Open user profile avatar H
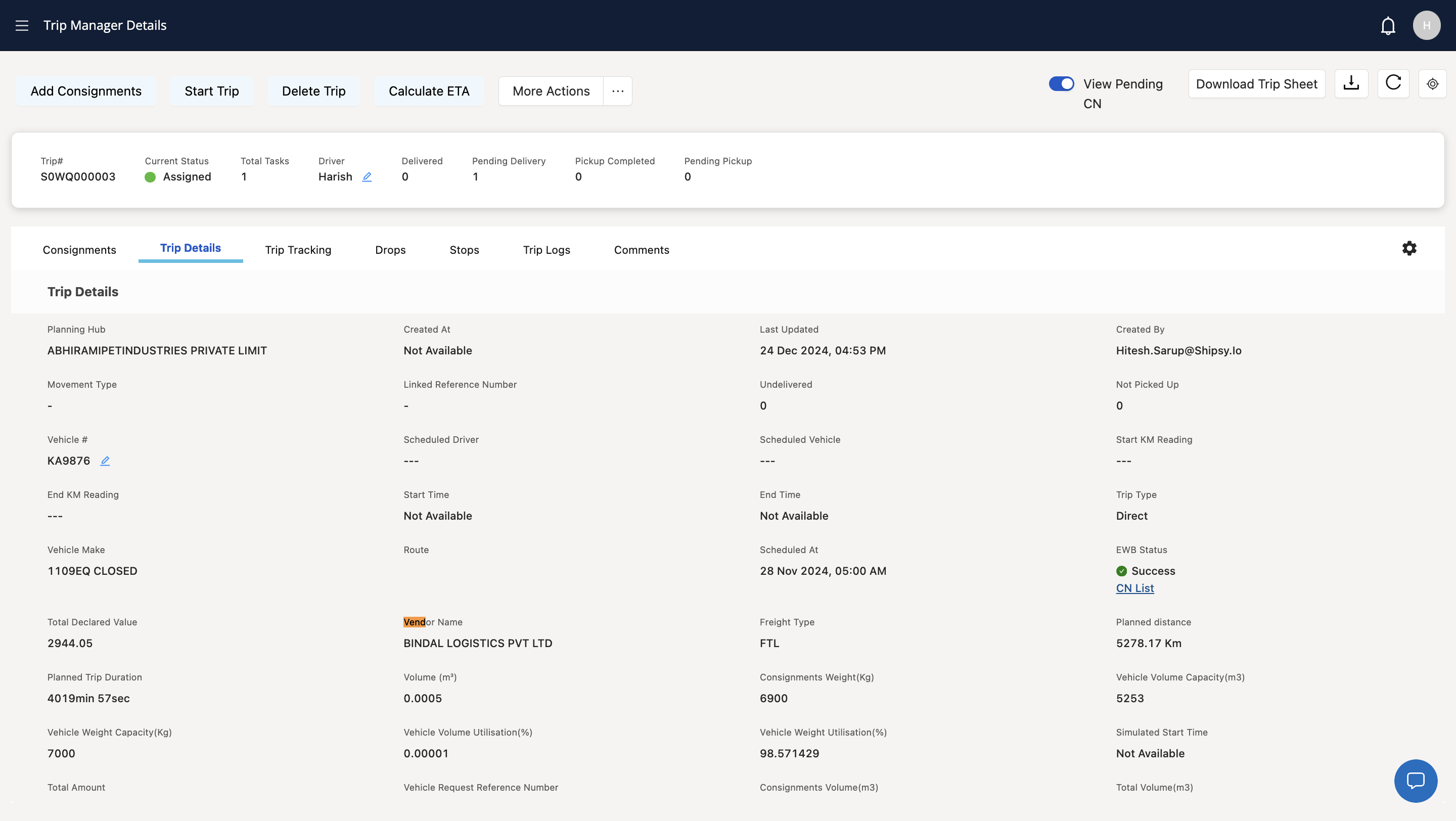The height and width of the screenshot is (821, 1456). (x=1426, y=25)
